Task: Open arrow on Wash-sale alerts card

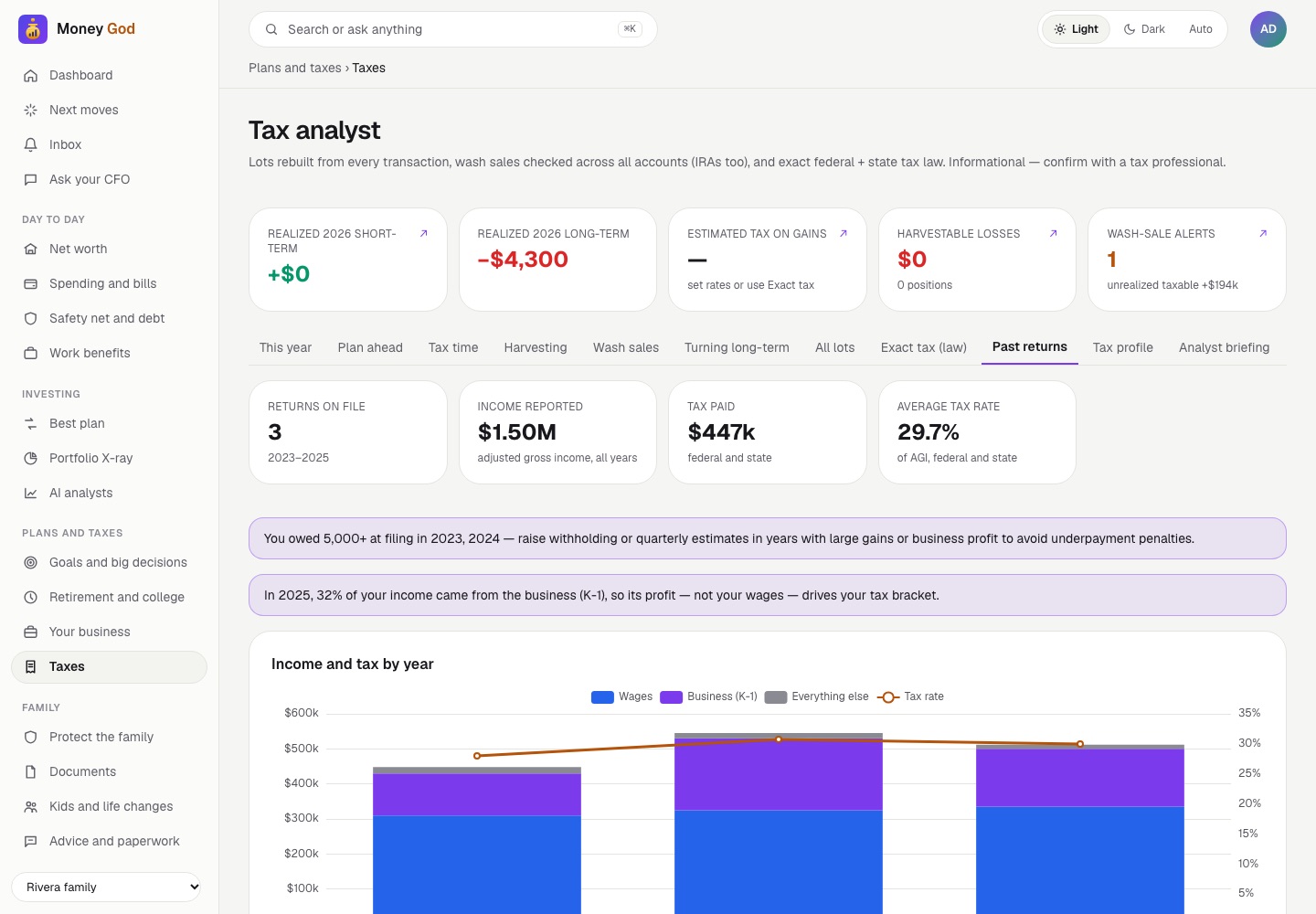Action: click(1263, 233)
